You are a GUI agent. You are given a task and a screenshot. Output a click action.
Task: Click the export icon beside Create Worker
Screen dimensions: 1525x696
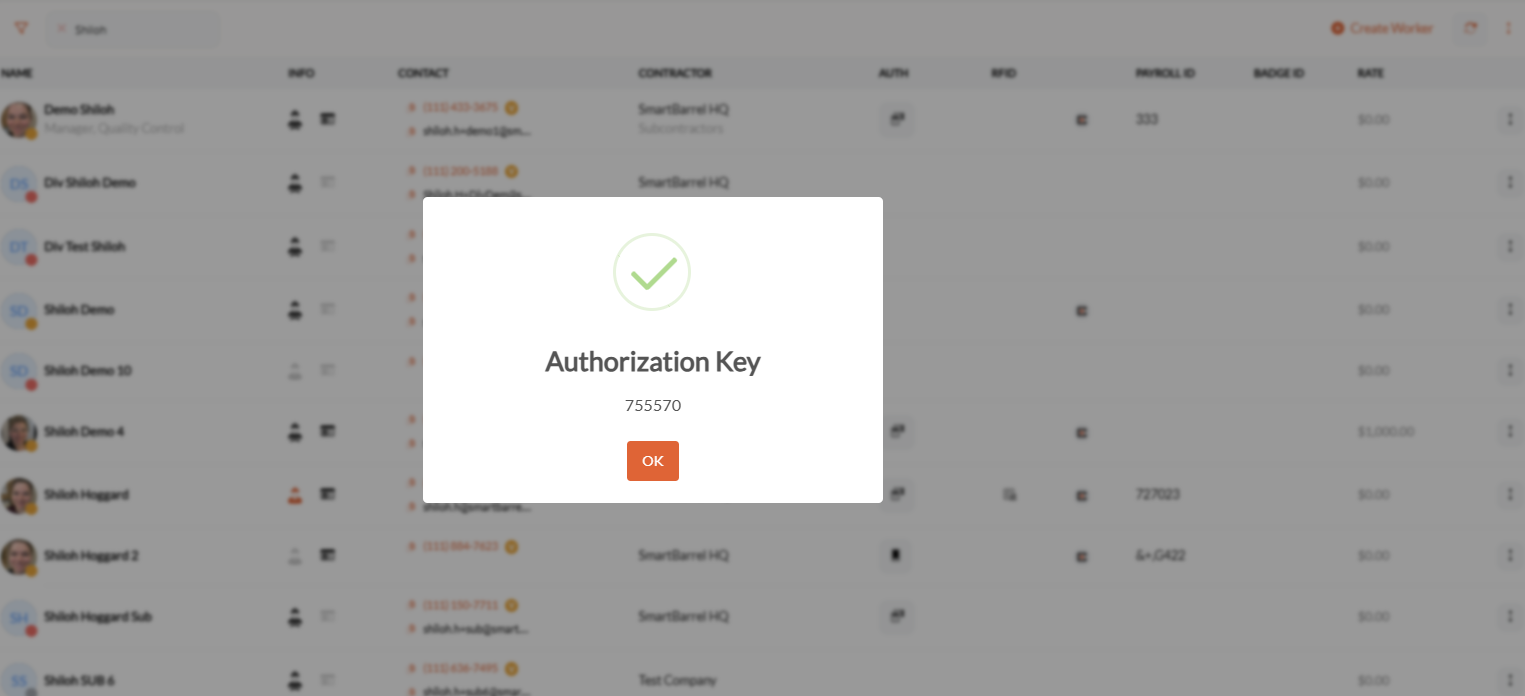[1470, 28]
